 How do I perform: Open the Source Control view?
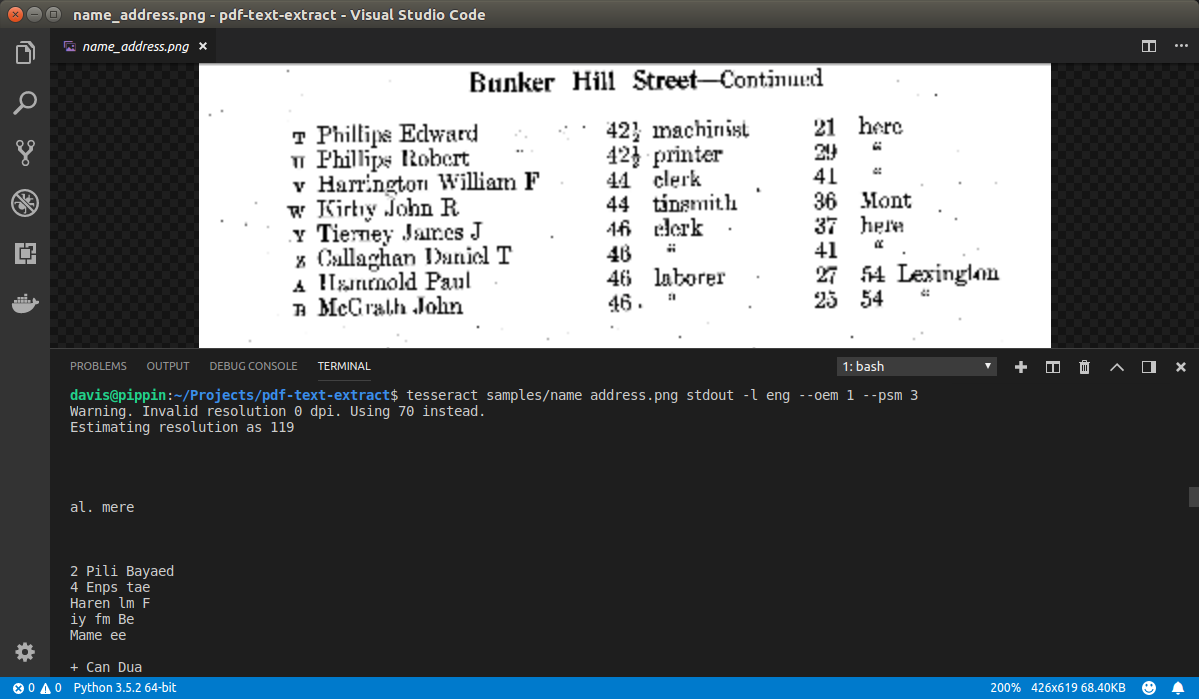[25, 153]
